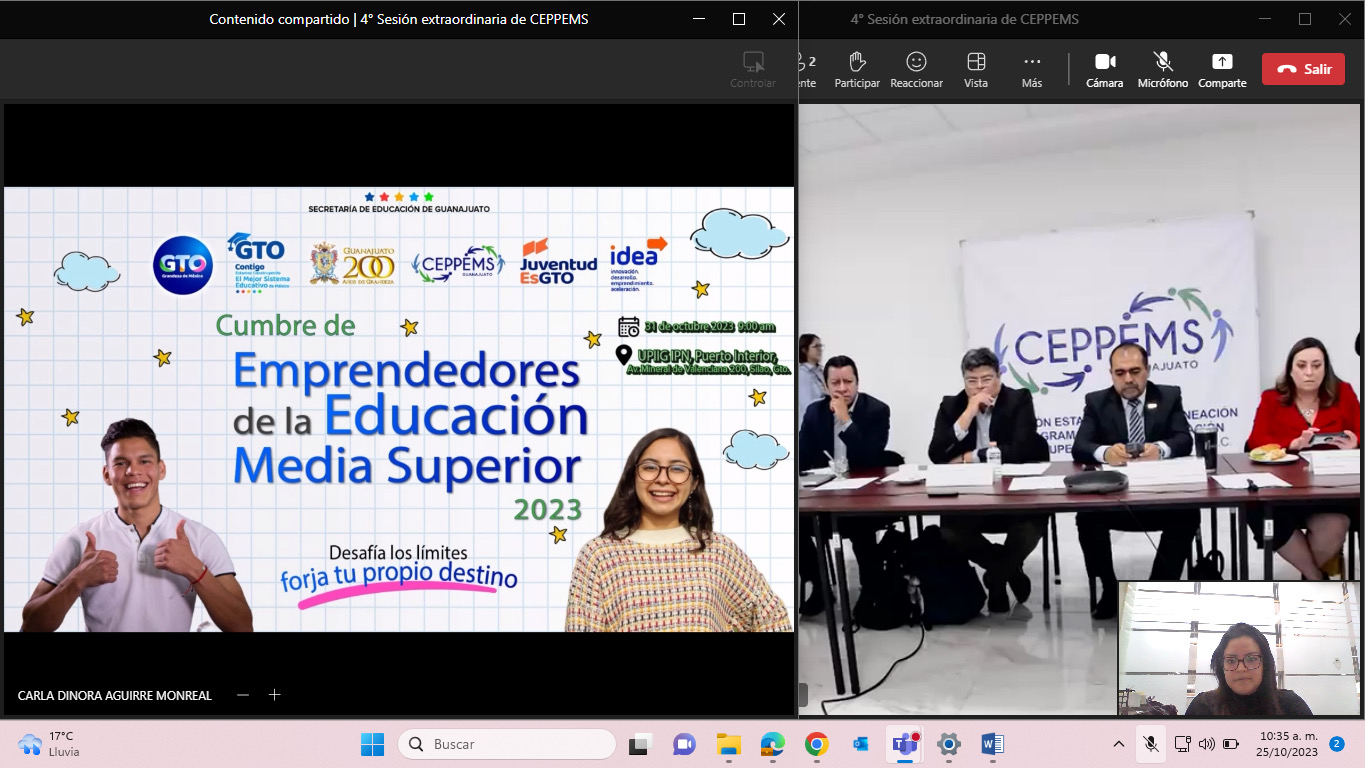Open File Explorer from the taskbar
Image resolution: width=1365 pixels, height=768 pixels.
tap(728, 744)
